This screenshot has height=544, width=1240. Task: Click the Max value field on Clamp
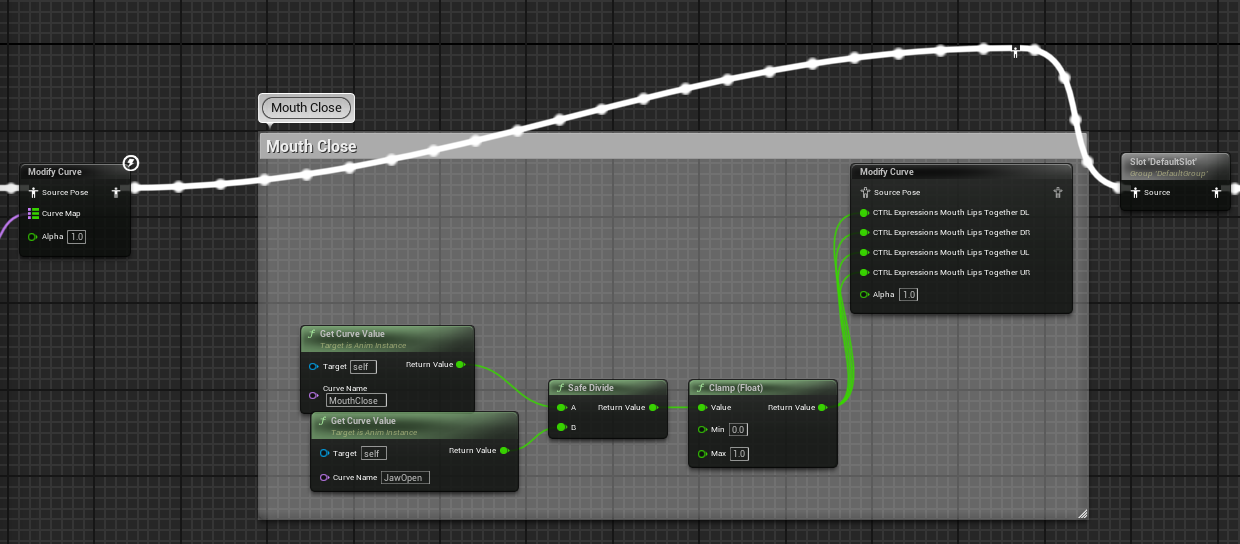pos(738,454)
